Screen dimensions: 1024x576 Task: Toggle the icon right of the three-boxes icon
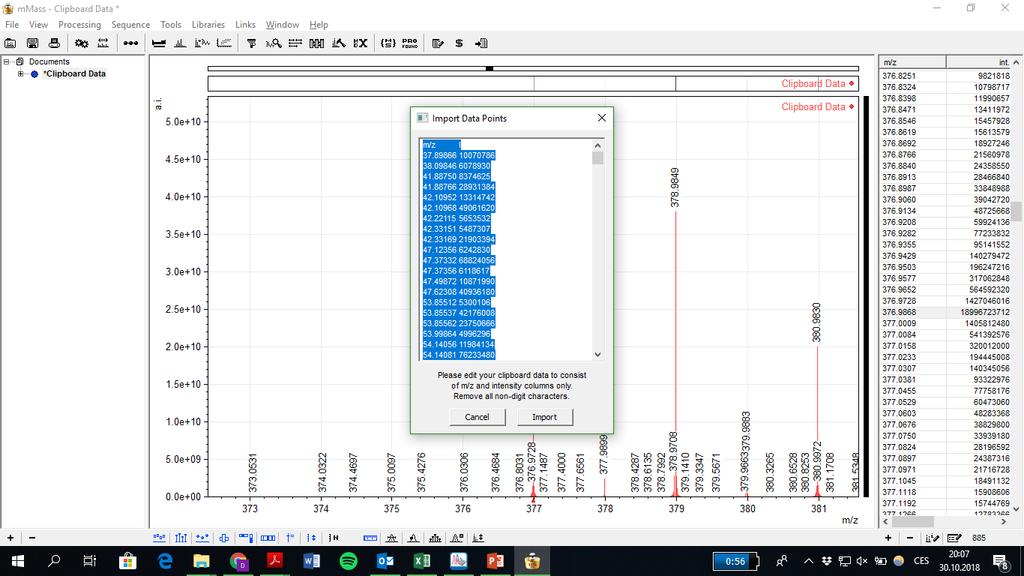point(290,537)
